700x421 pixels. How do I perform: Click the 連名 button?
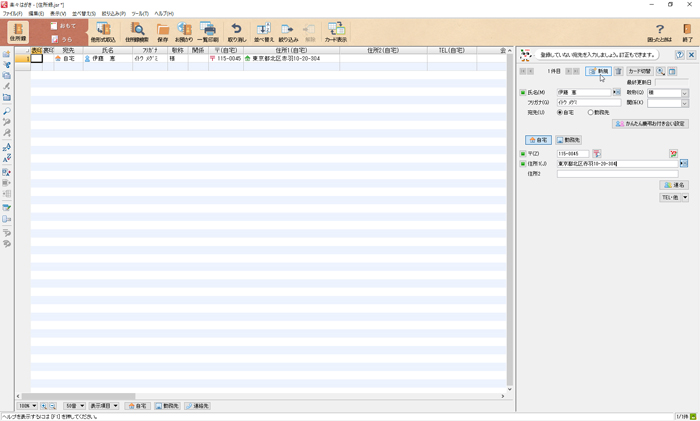[x=674, y=185]
